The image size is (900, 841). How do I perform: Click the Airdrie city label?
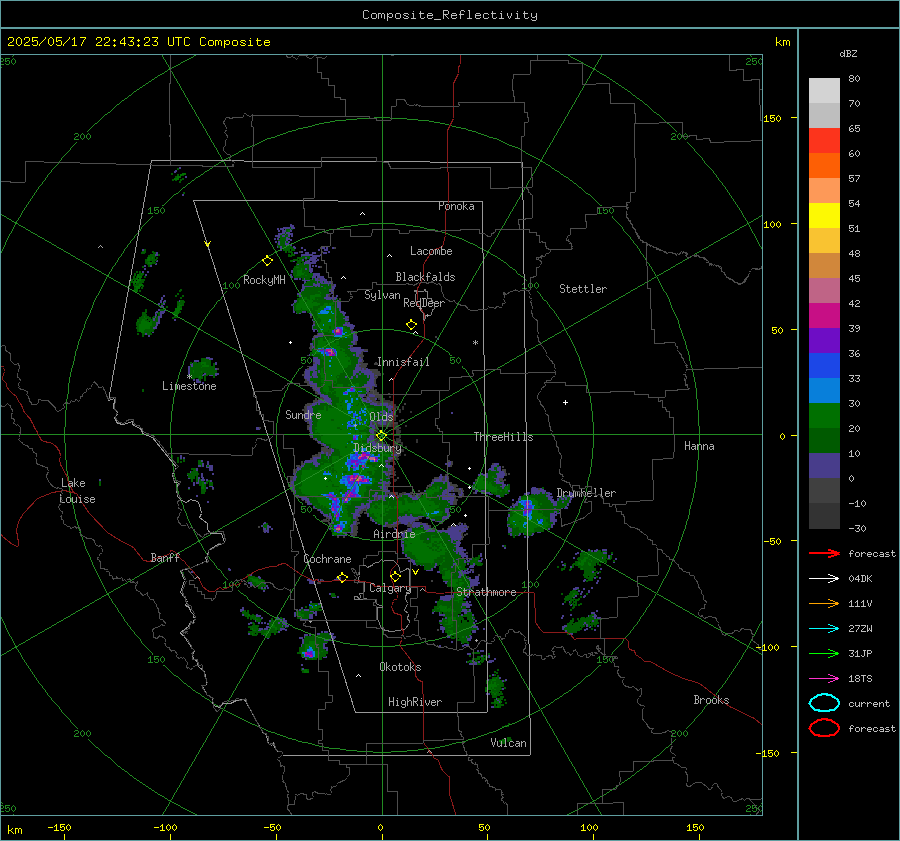coord(394,534)
